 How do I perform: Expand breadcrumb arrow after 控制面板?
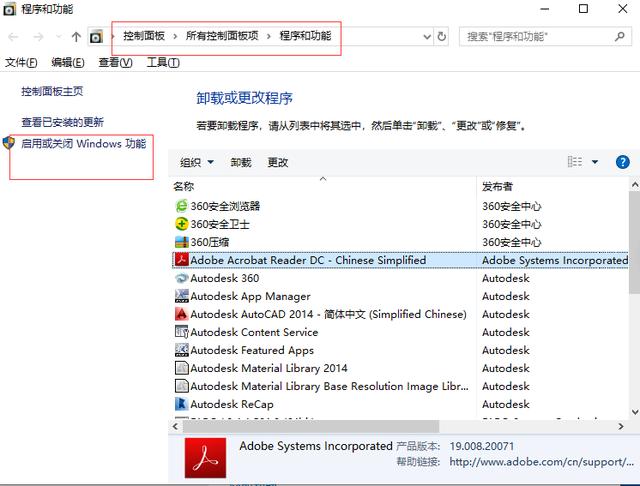pos(175,36)
